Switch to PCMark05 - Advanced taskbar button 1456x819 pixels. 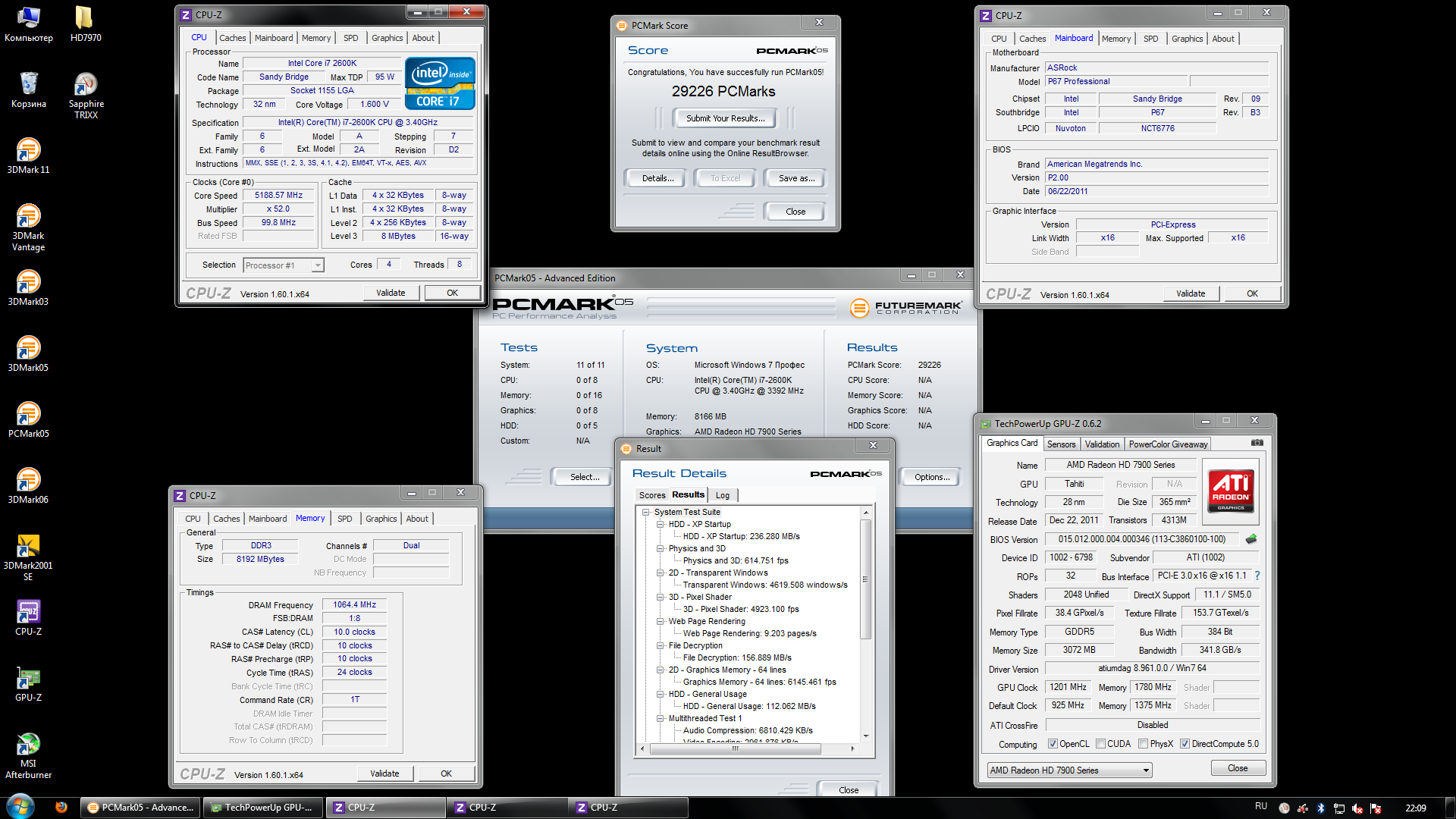[141, 808]
